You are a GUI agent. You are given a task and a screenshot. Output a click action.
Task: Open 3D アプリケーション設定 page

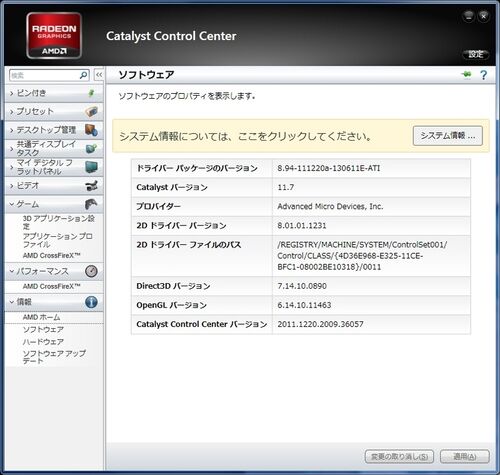pos(59,222)
